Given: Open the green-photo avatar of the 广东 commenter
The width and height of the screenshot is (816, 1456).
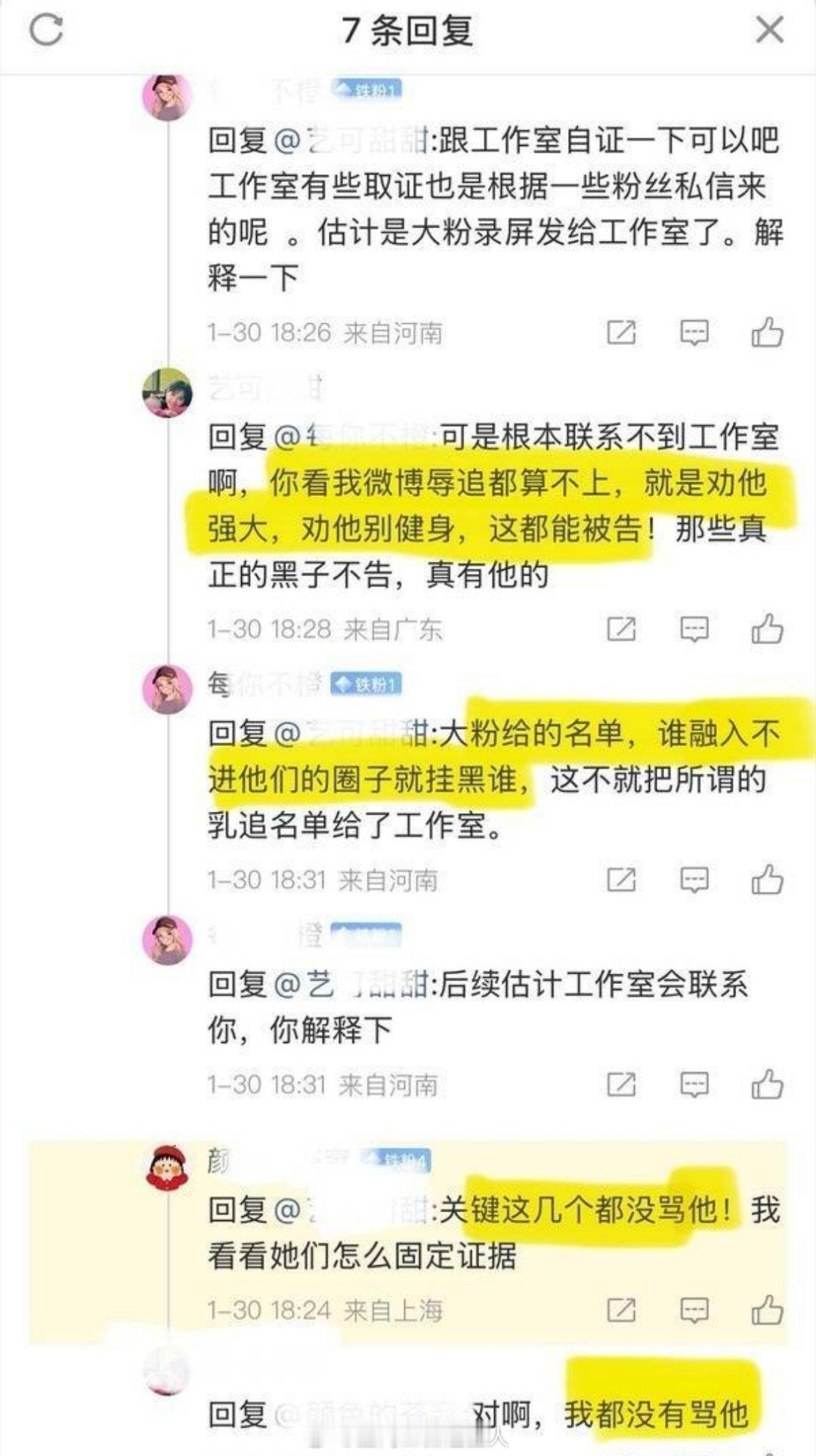Looking at the screenshot, I should click(x=168, y=393).
